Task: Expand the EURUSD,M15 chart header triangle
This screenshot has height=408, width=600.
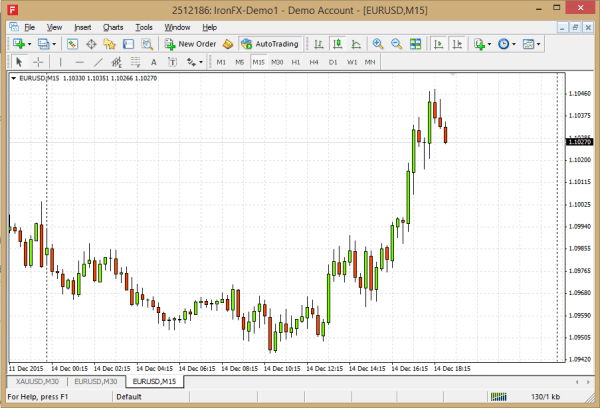Action: click(x=13, y=78)
